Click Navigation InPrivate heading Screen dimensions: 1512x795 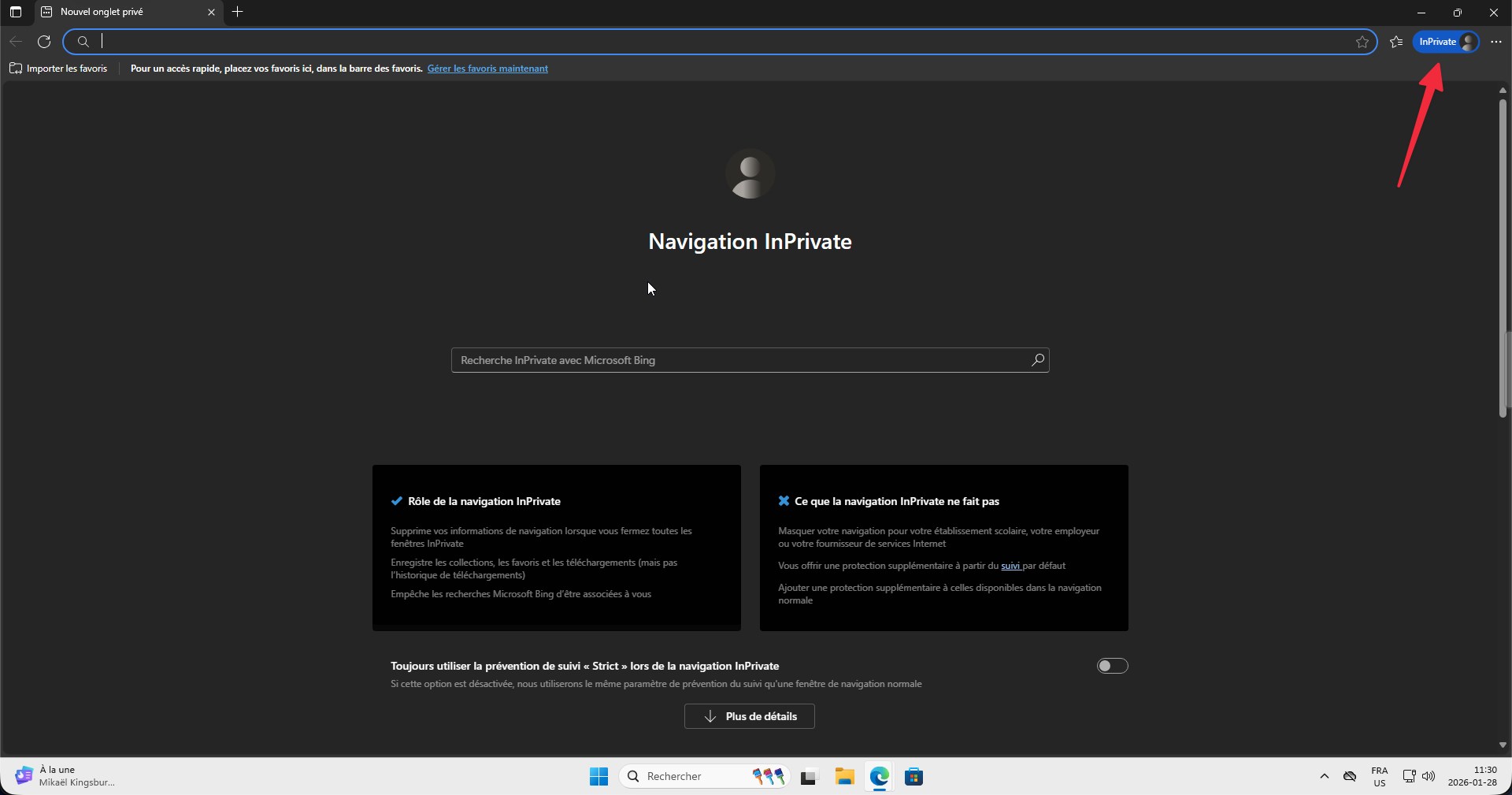click(x=750, y=241)
